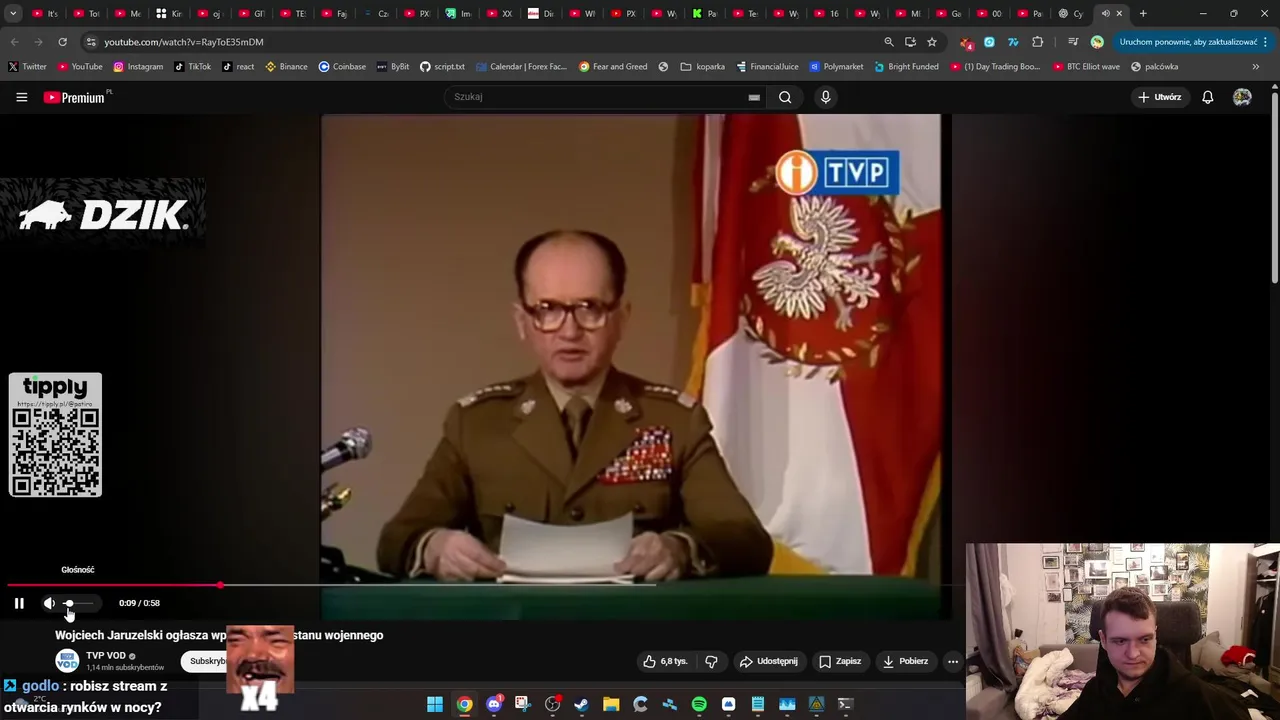Viewport: 1280px width, 720px height.
Task: Open the TikTok bookmark
Action: pos(192,67)
